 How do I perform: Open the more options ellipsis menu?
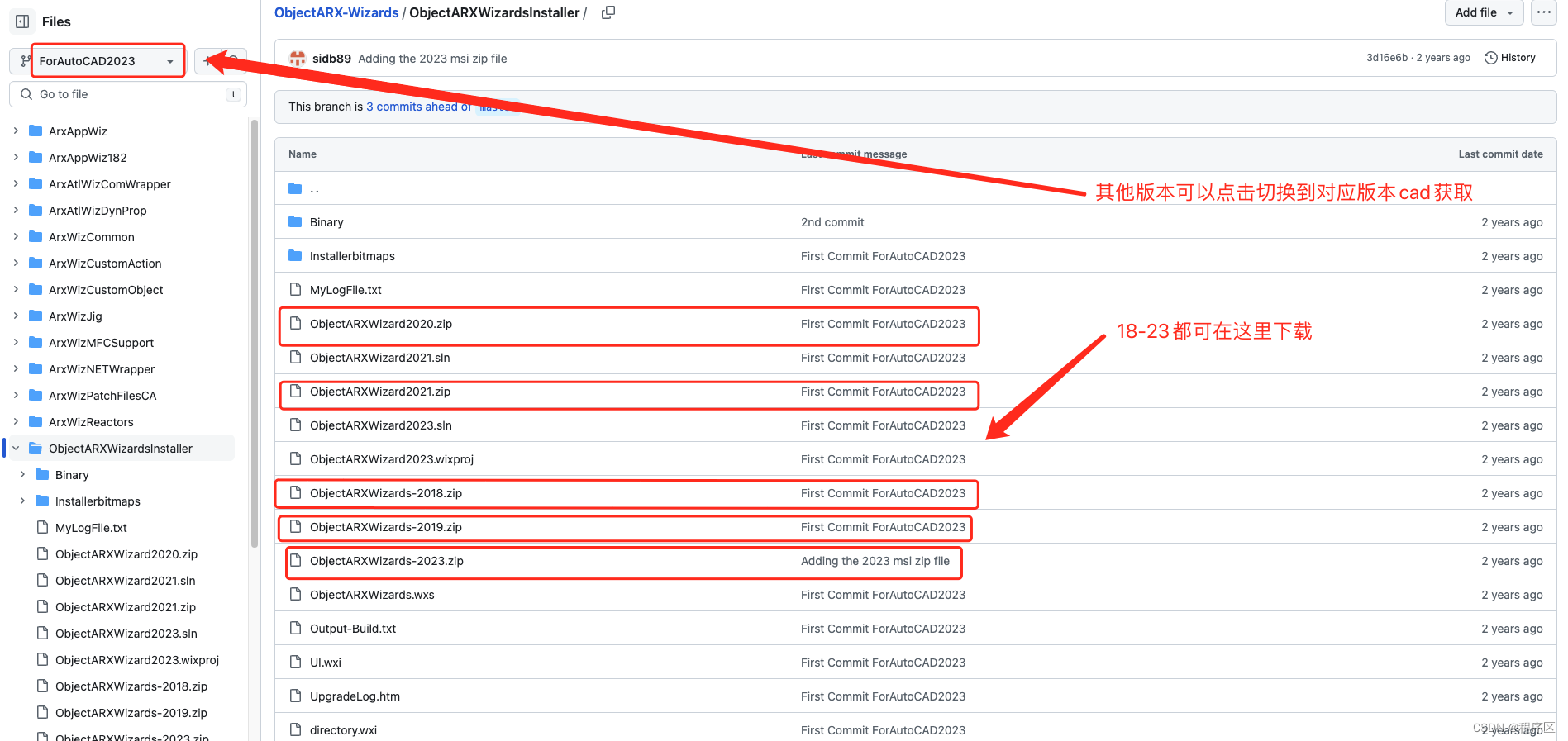(x=1544, y=12)
